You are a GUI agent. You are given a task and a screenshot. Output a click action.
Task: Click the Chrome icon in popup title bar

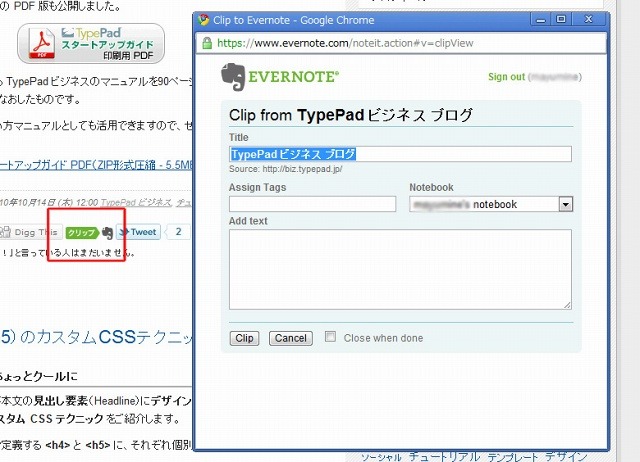tap(203, 20)
